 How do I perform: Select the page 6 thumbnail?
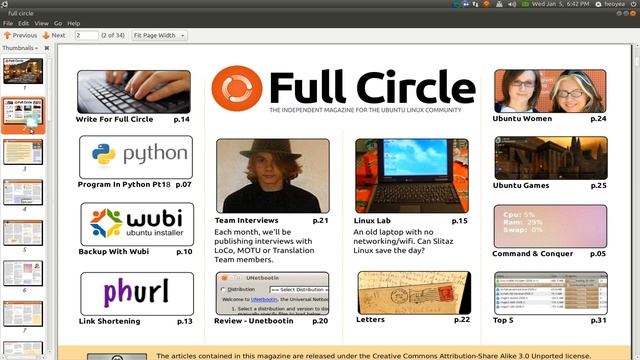pyautogui.click(x=23, y=273)
